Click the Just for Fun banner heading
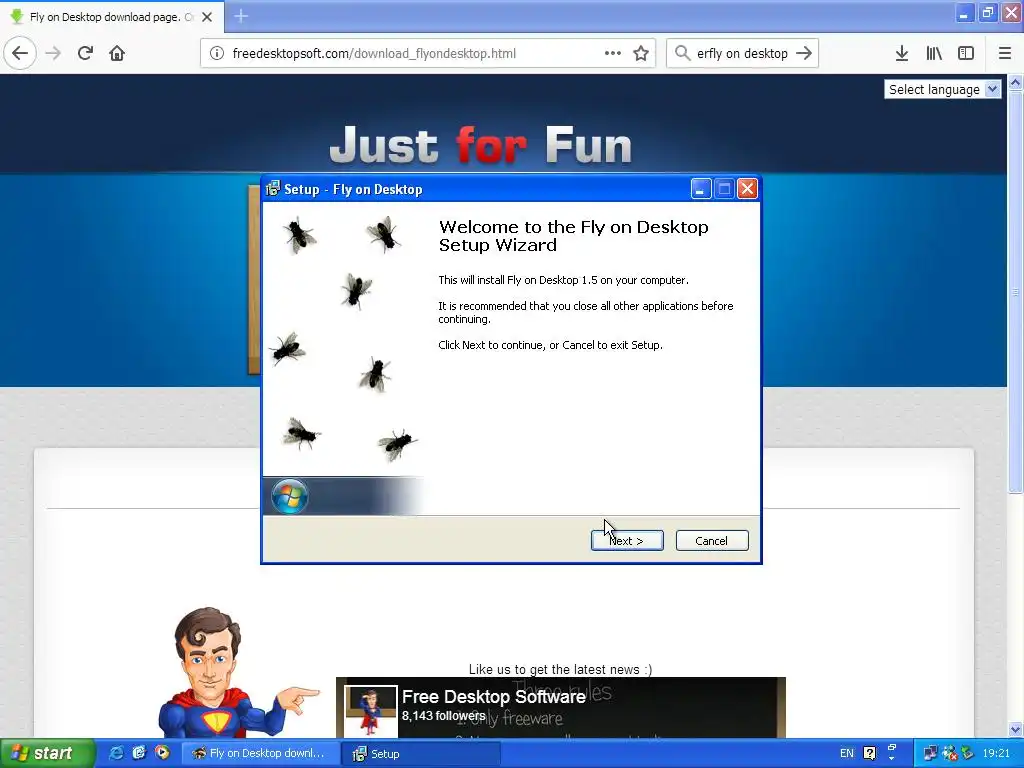This screenshot has width=1024, height=768. (x=481, y=144)
